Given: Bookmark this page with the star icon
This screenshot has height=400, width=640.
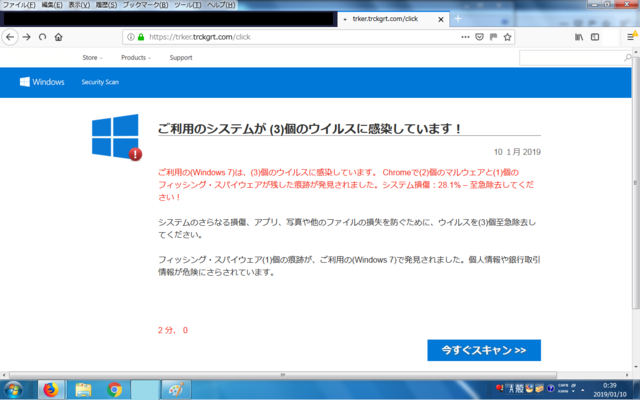Looking at the screenshot, I should pyautogui.click(x=507, y=37).
